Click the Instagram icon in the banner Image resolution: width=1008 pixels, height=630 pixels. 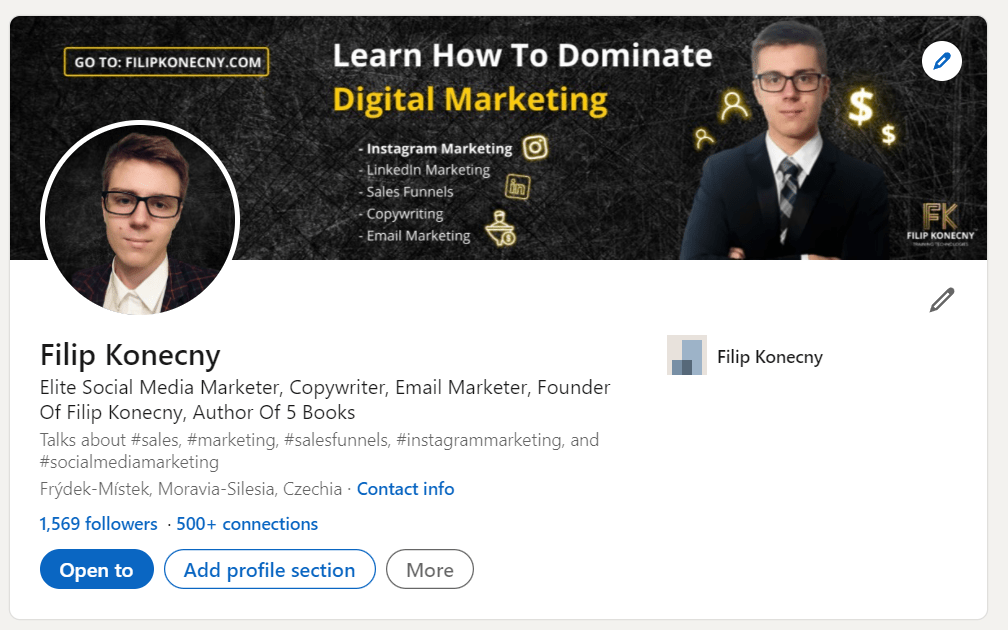pyautogui.click(x=536, y=148)
